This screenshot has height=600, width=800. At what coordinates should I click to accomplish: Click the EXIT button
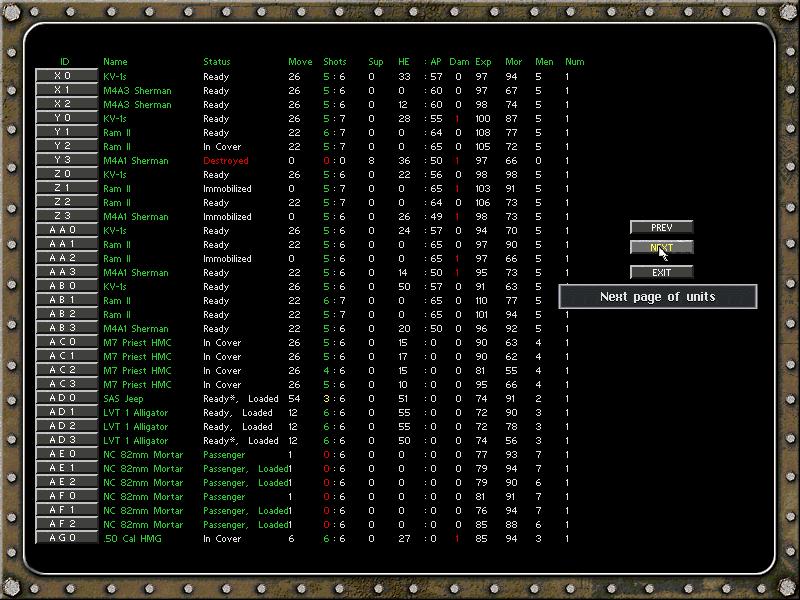tap(661, 272)
